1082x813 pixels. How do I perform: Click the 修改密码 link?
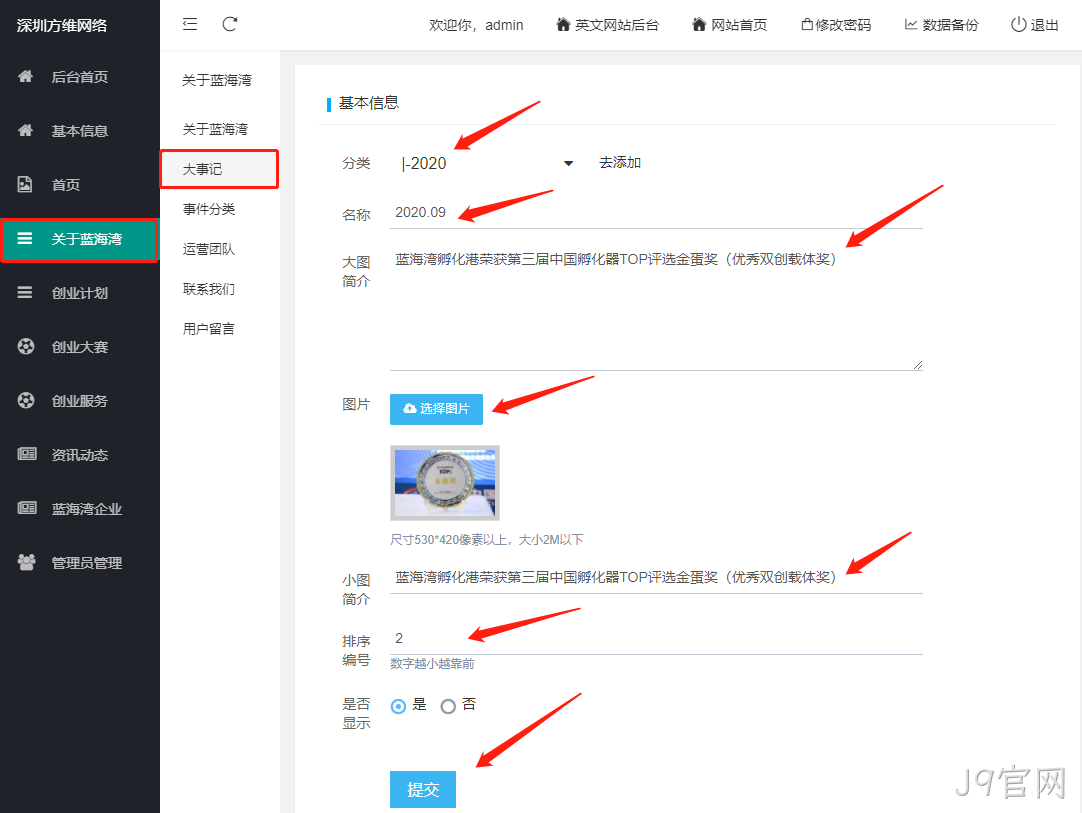pos(836,25)
